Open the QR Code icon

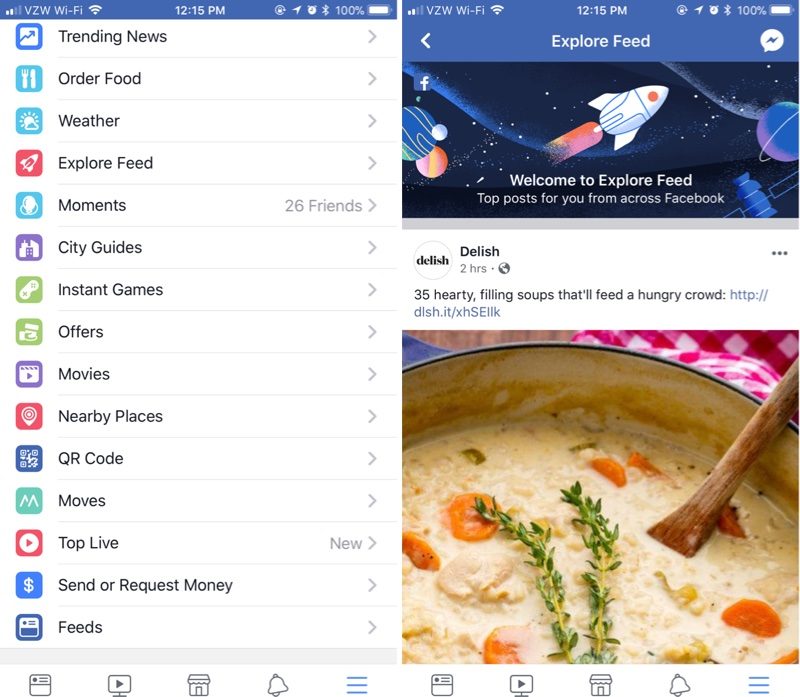(29, 459)
